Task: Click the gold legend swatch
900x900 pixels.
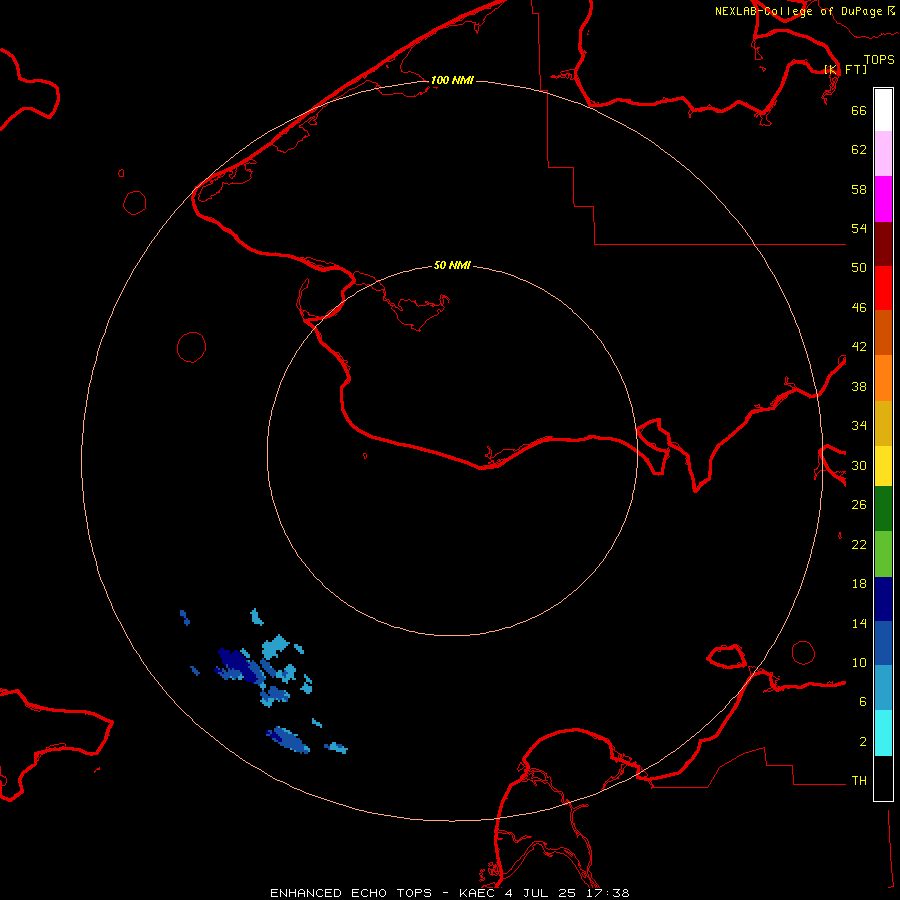Action: [x=883, y=423]
